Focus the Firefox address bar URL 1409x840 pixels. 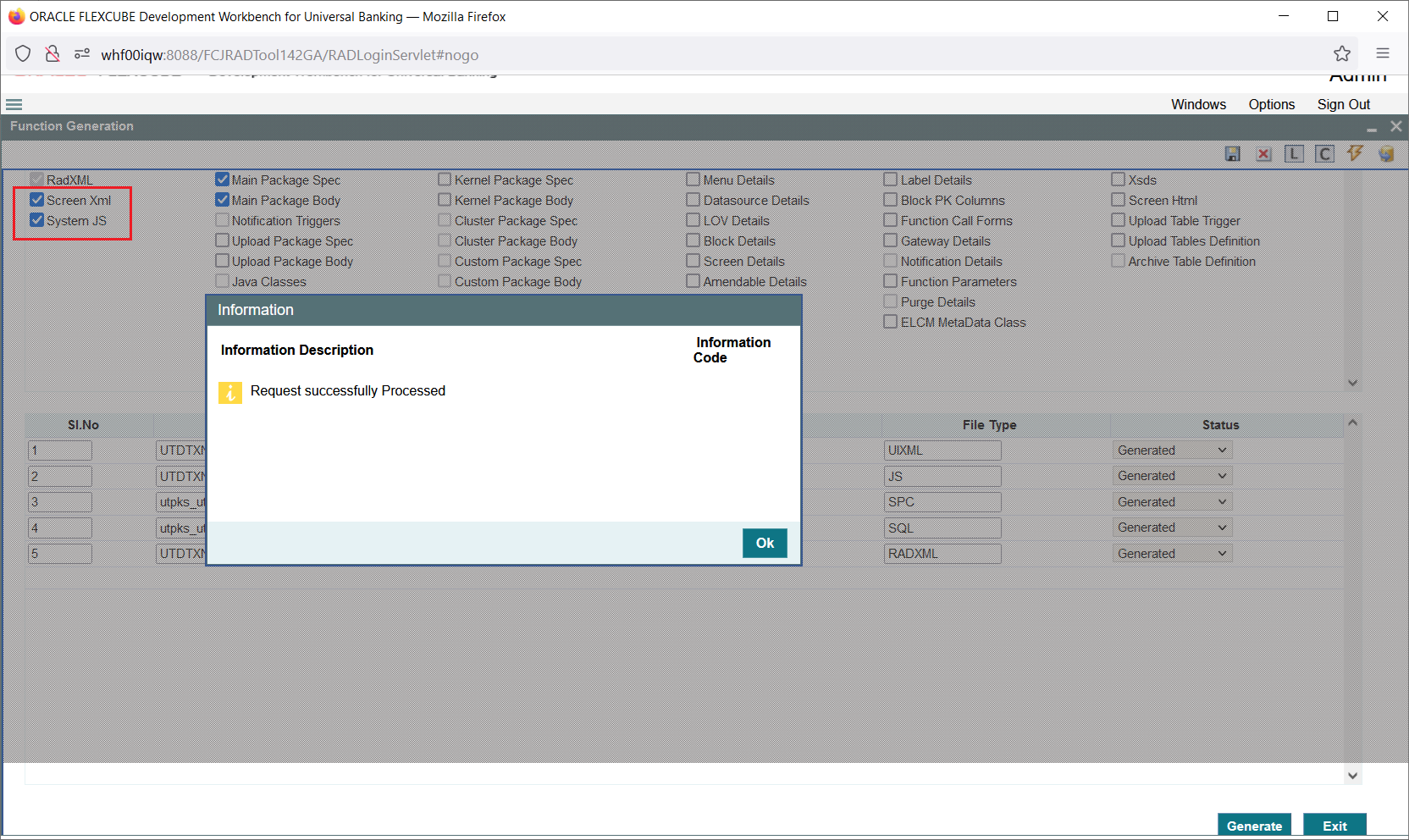pos(290,55)
